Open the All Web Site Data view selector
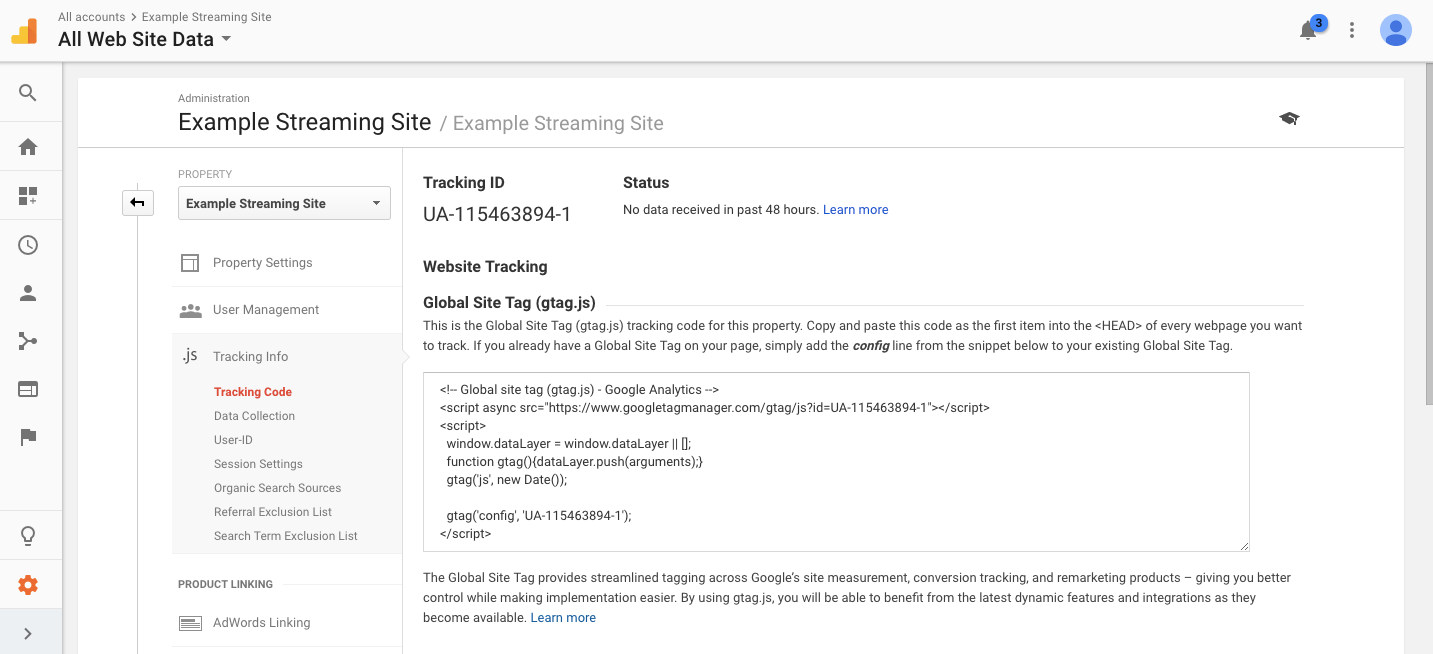The image size is (1433, 654). pos(145,39)
